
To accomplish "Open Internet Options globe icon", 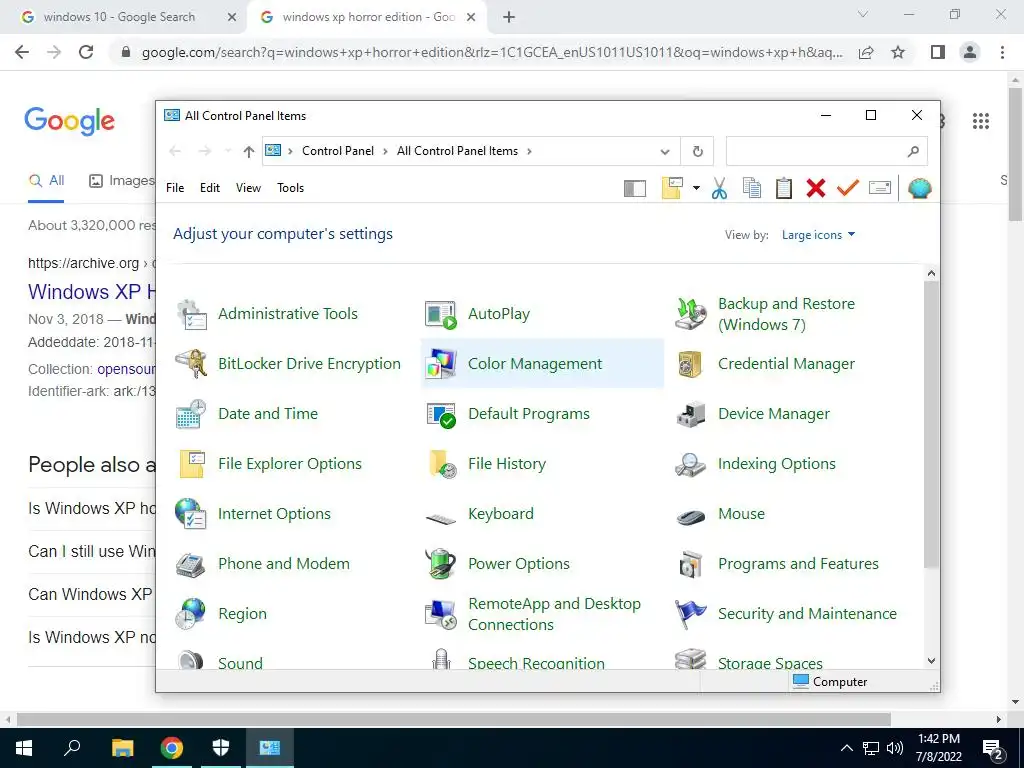I will (x=191, y=513).
